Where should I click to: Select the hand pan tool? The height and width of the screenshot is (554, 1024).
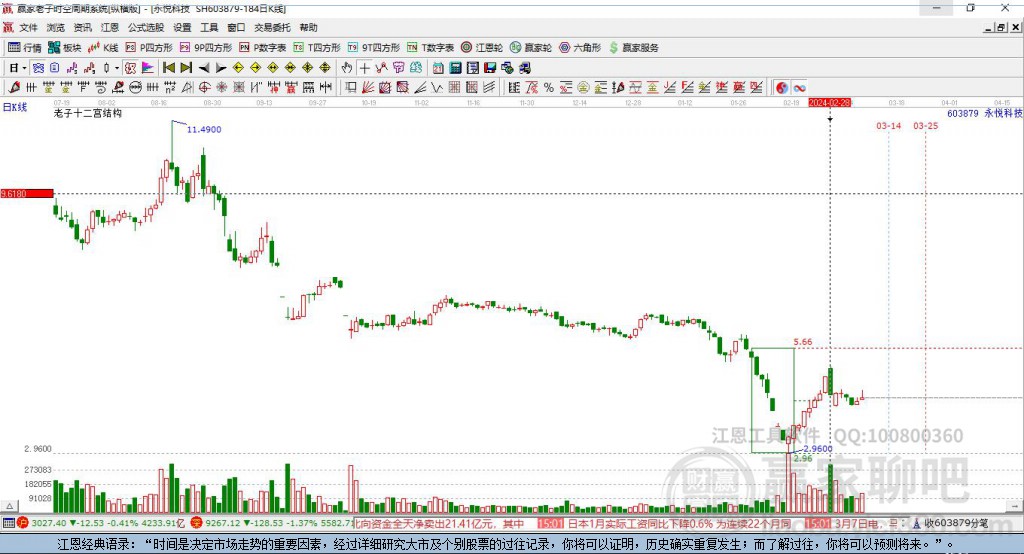click(x=347, y=68)
